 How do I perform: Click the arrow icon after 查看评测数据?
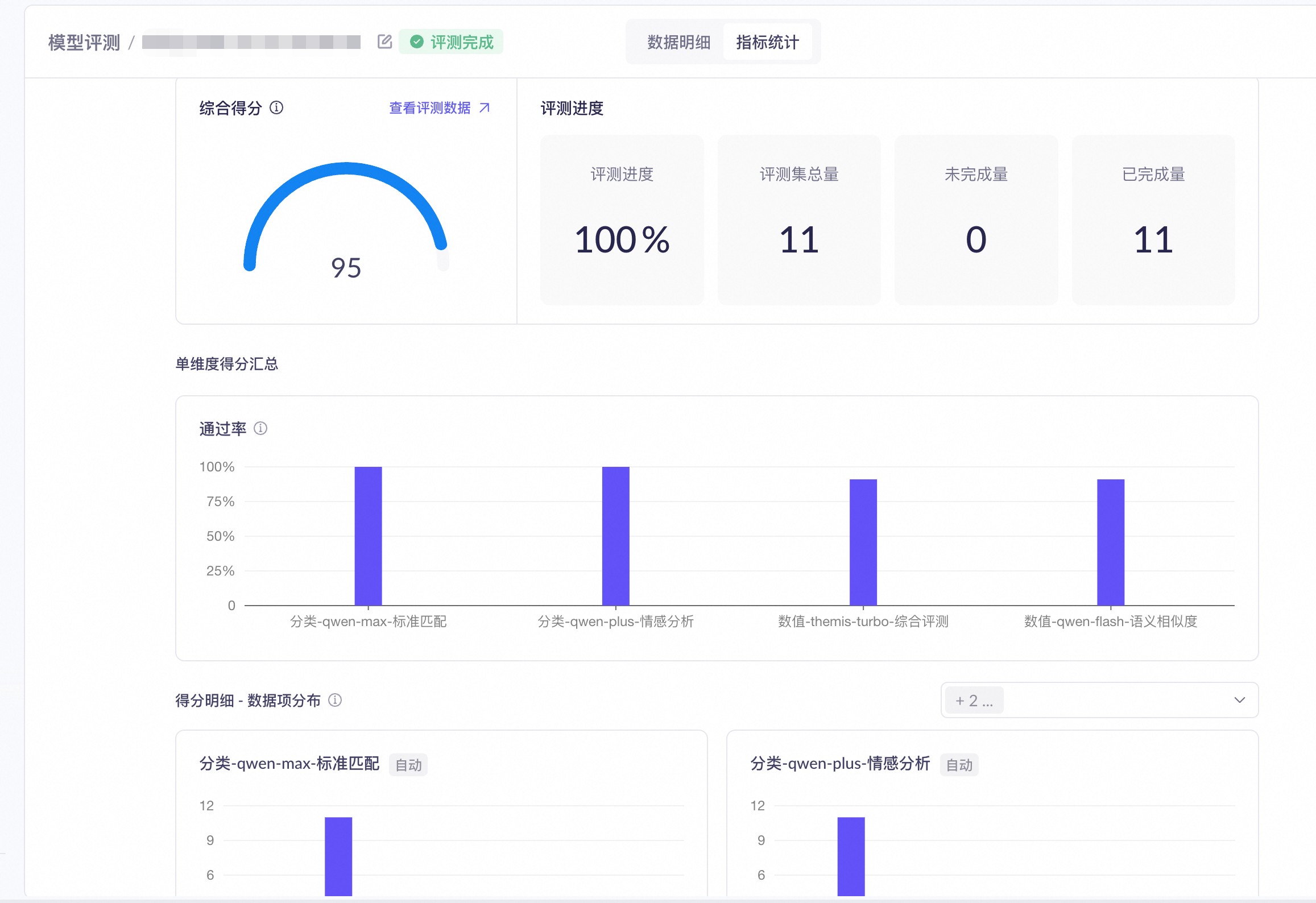click(x=485, y=107)
